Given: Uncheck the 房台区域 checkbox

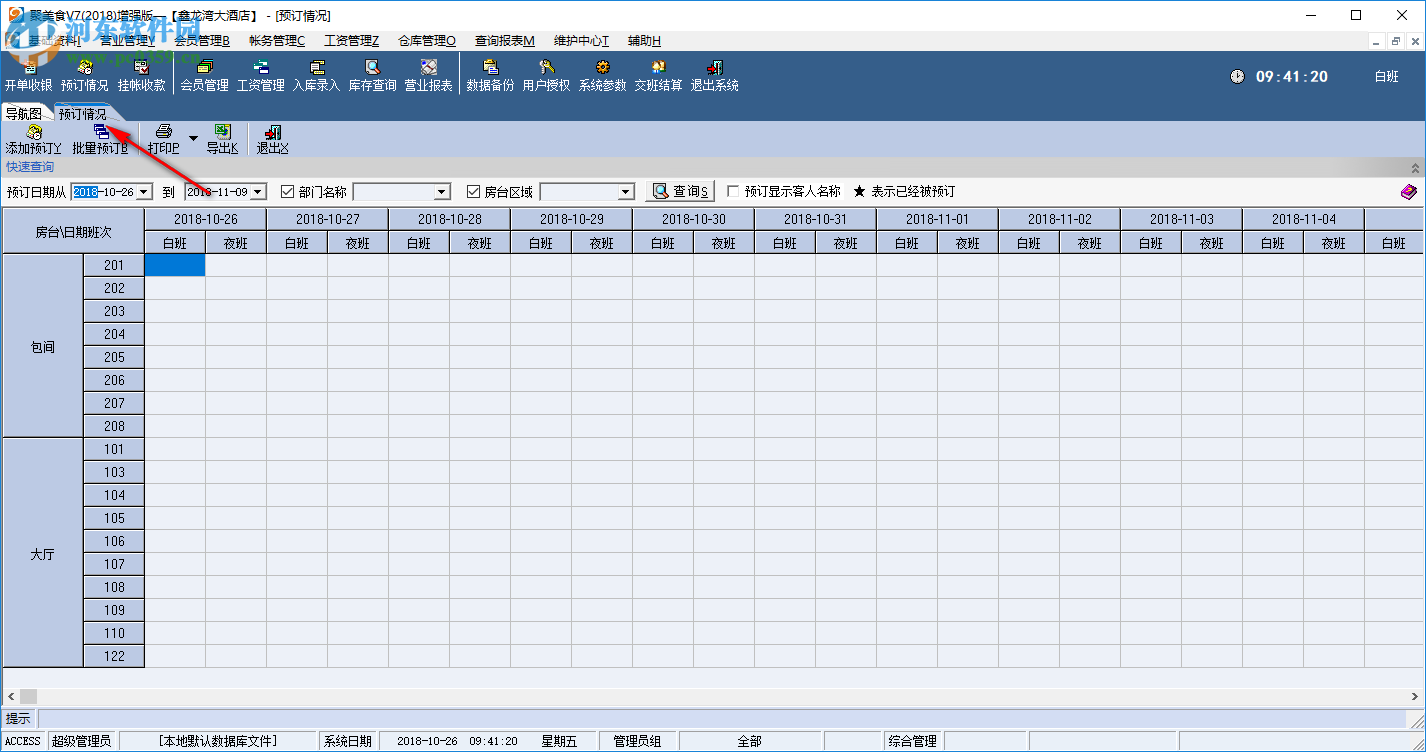Looking at the screenshot, I should coord(474,192).
